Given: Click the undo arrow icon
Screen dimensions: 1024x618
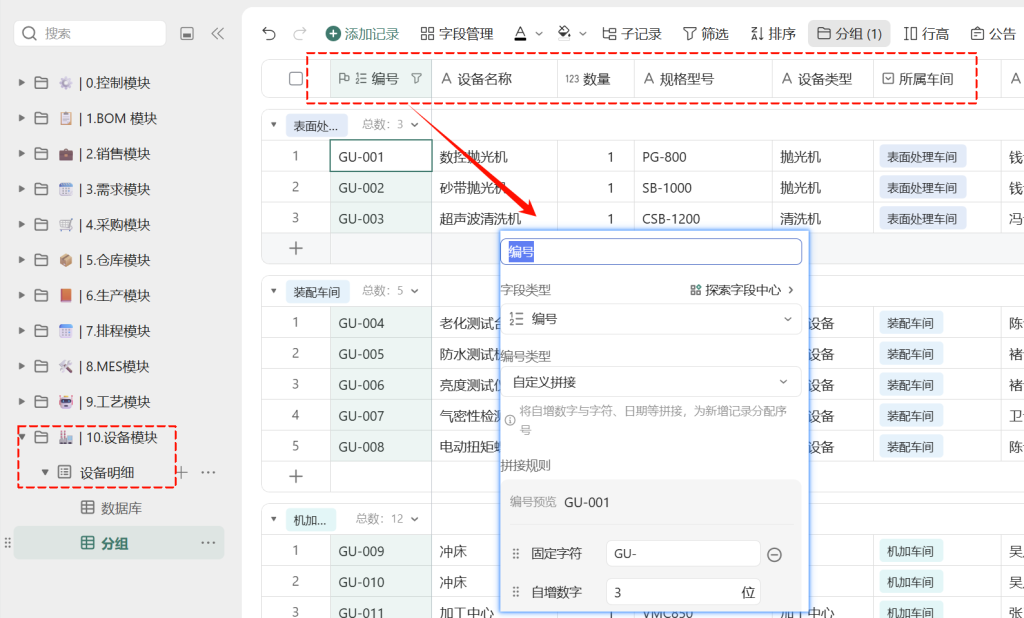Looking at the screenshot, I should click(x=269, y=33).
